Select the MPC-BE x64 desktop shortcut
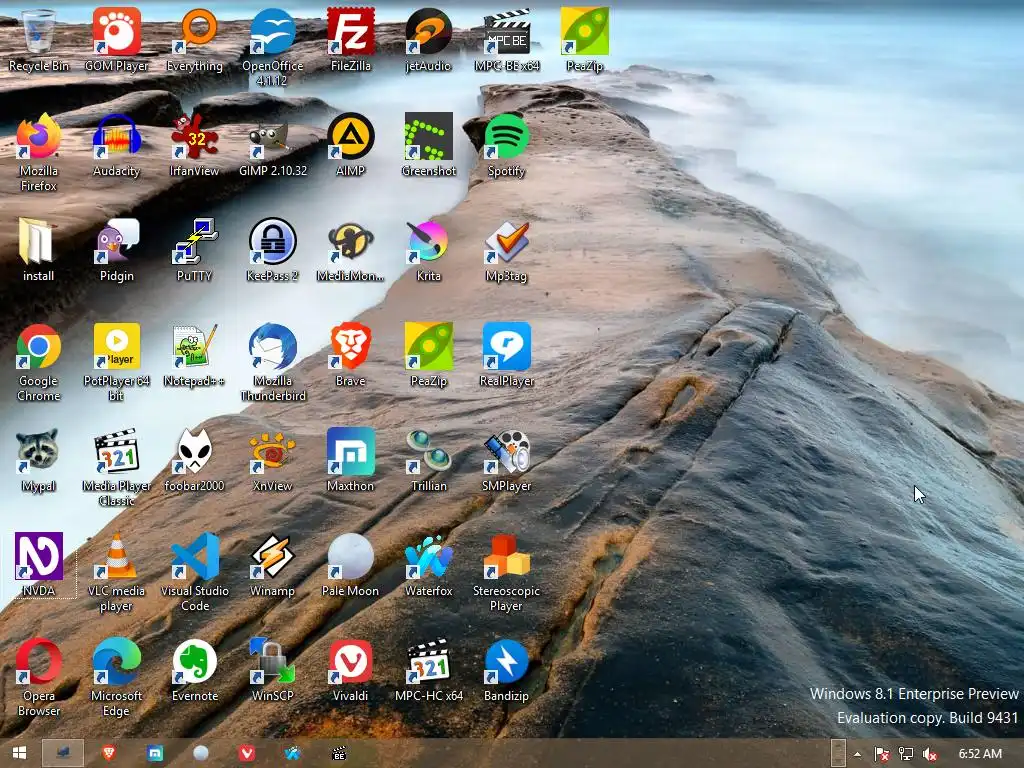The height and width of the screenshot is (768, 1024). pos(507,40)
